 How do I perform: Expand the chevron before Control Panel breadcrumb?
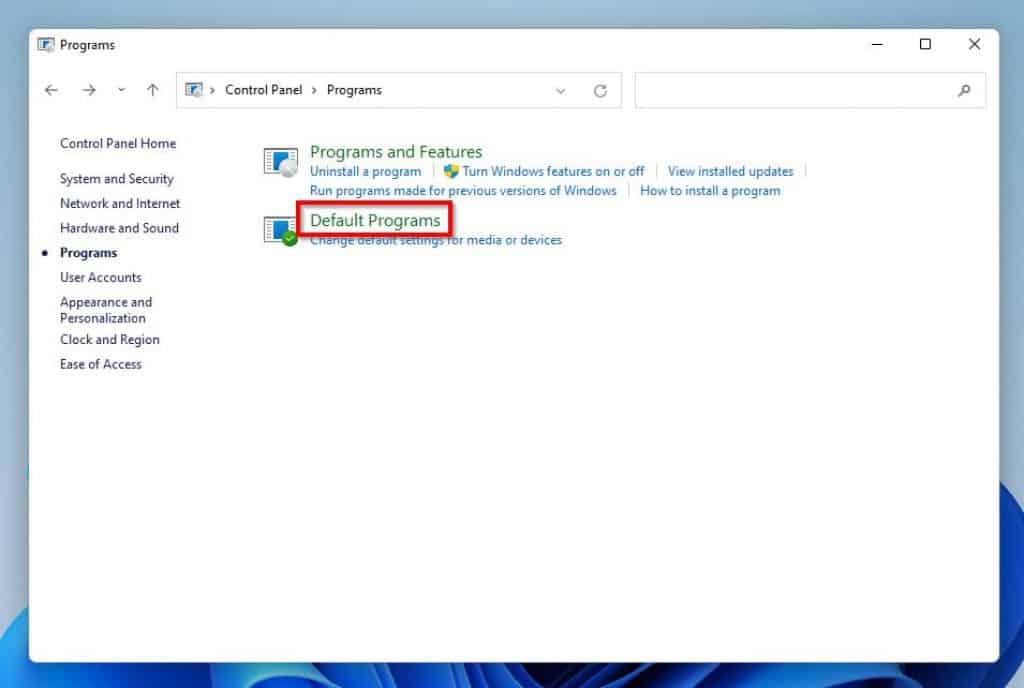click(212, 90)
